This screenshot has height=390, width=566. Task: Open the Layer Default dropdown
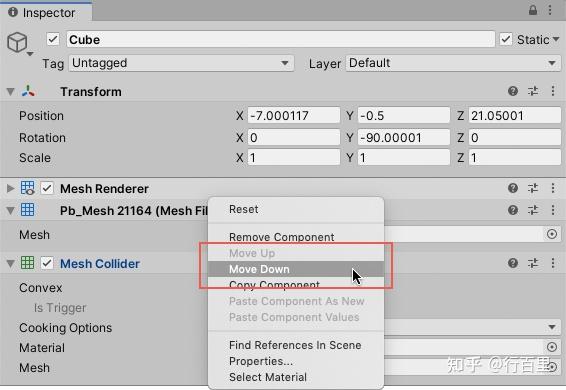(x=453, y=63)
